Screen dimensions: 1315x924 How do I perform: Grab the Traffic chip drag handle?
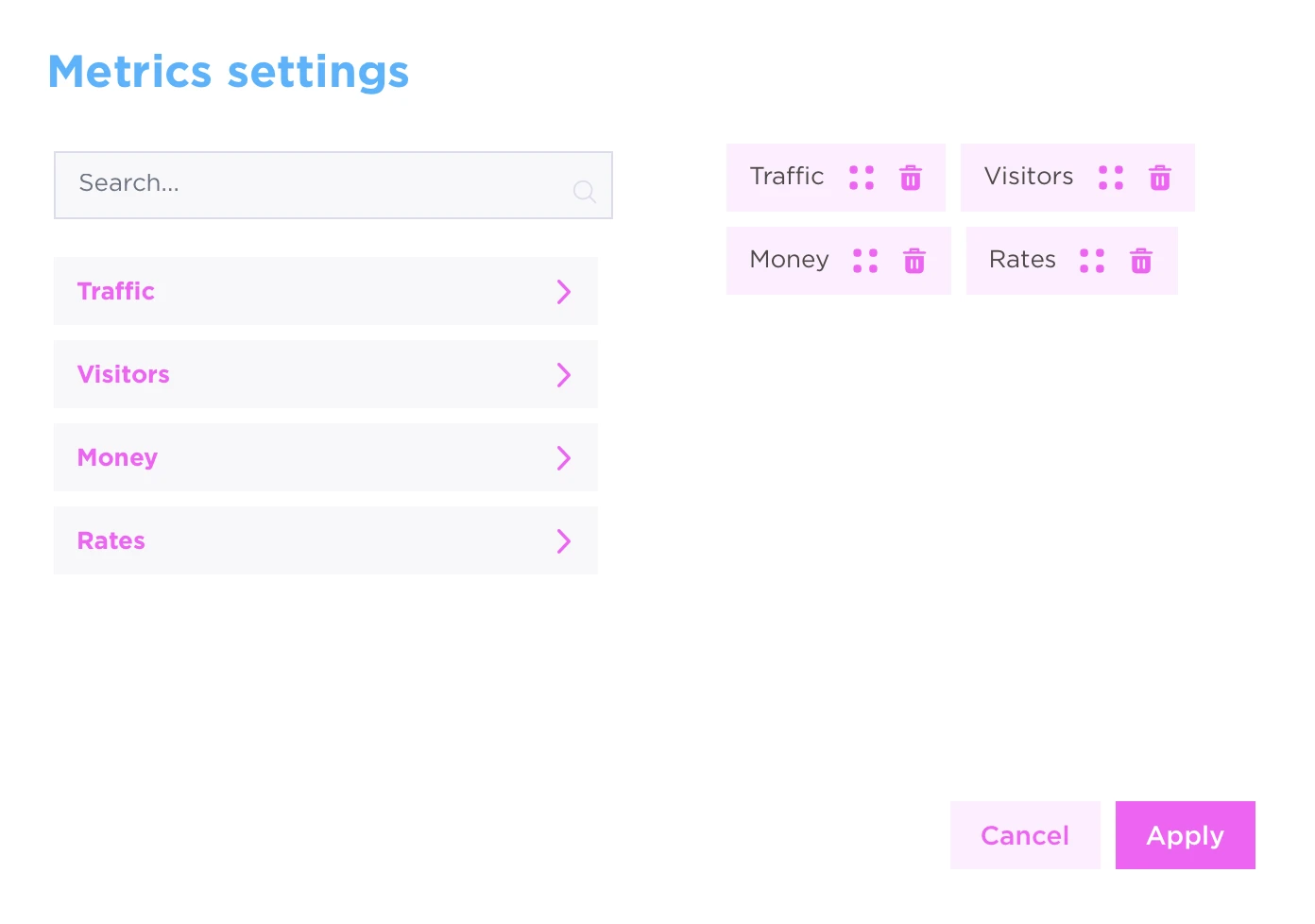tap(862, 178)
